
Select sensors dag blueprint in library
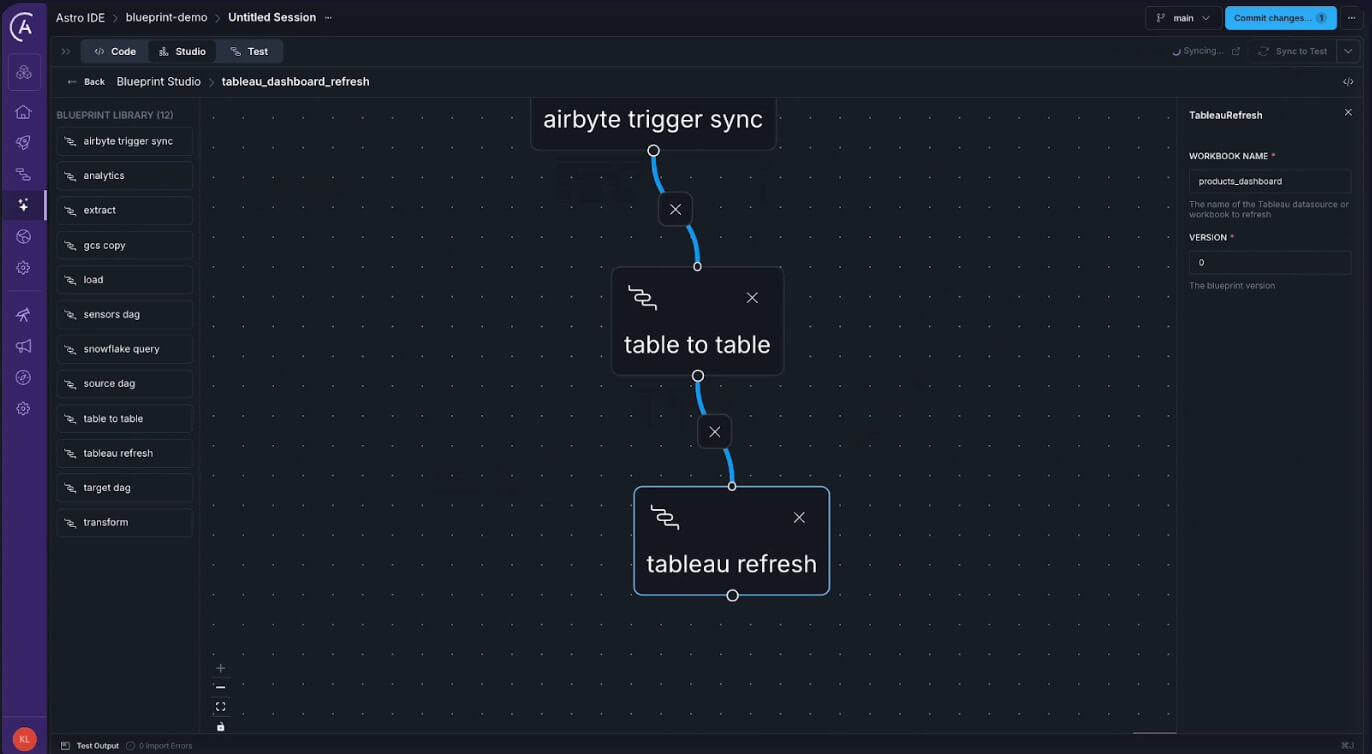[125, 314]
